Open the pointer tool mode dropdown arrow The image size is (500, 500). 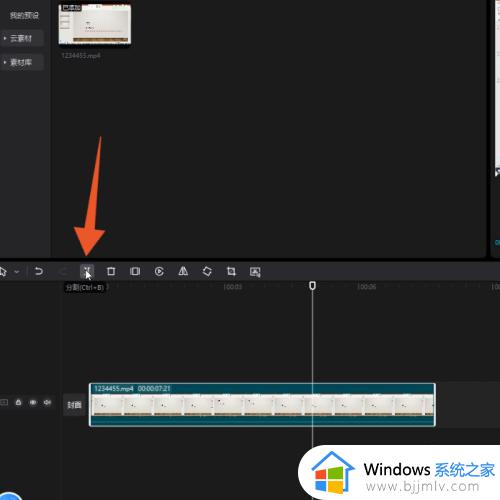[16, 272]
